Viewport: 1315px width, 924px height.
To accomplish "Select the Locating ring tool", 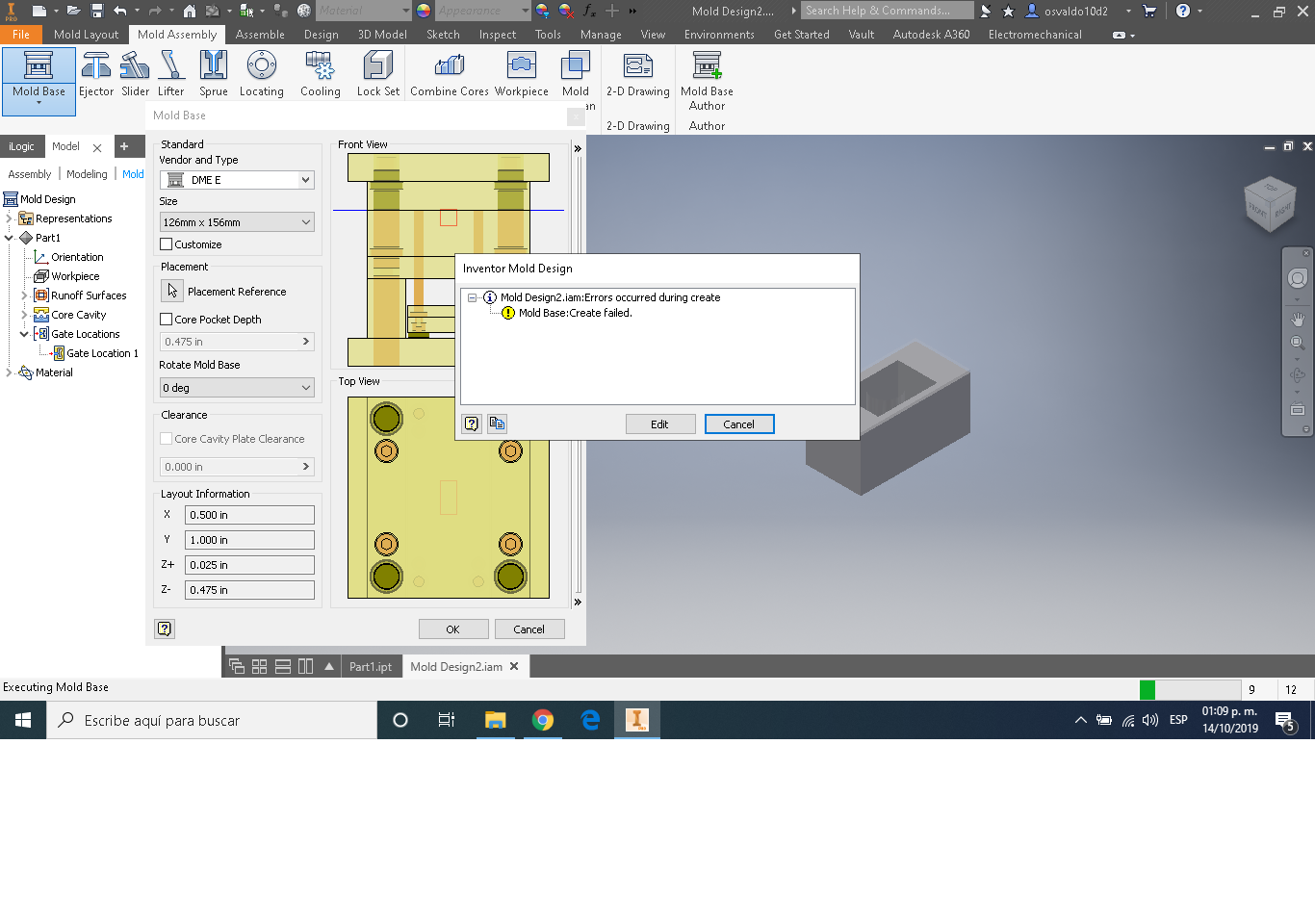I will [261, 74].
